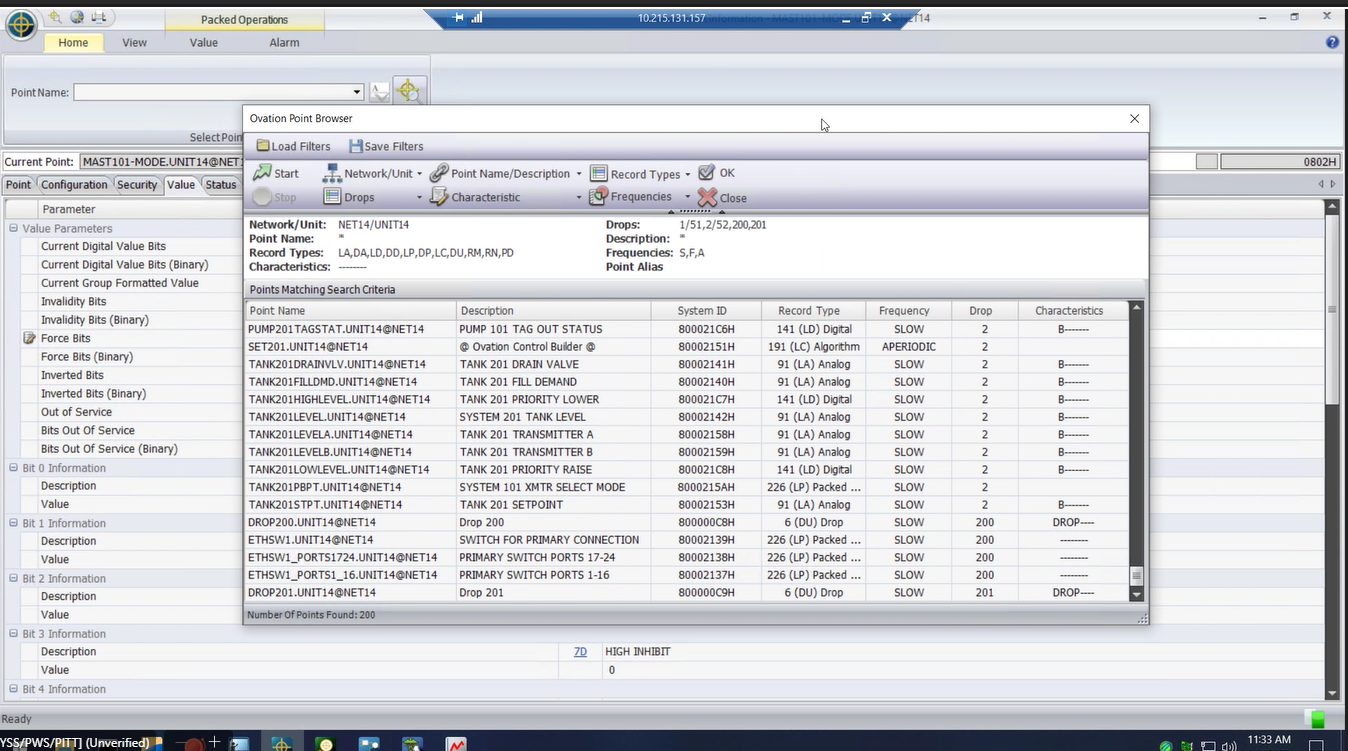Open the Network/Unit dropdown arrow
This screenshot has width=1348, height=751.
tap(419, 174)
